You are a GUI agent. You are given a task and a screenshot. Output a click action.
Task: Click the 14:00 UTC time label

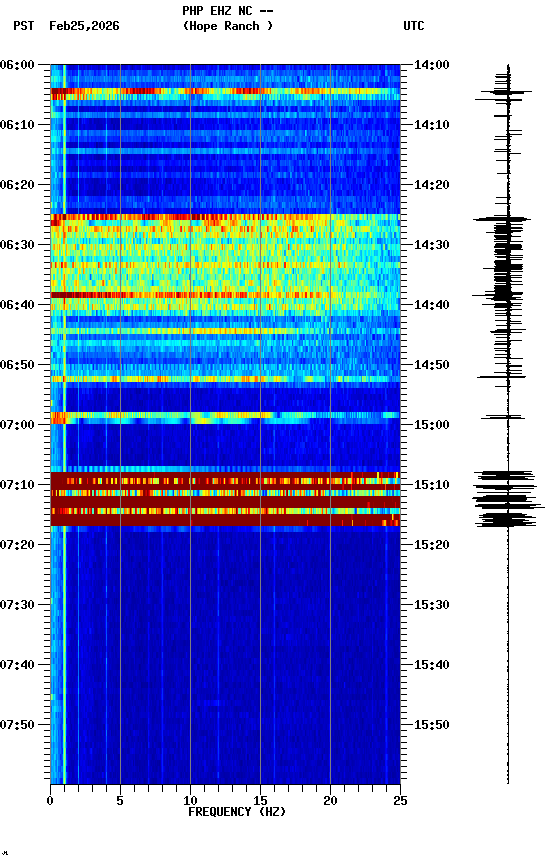(x=432, y=65)
